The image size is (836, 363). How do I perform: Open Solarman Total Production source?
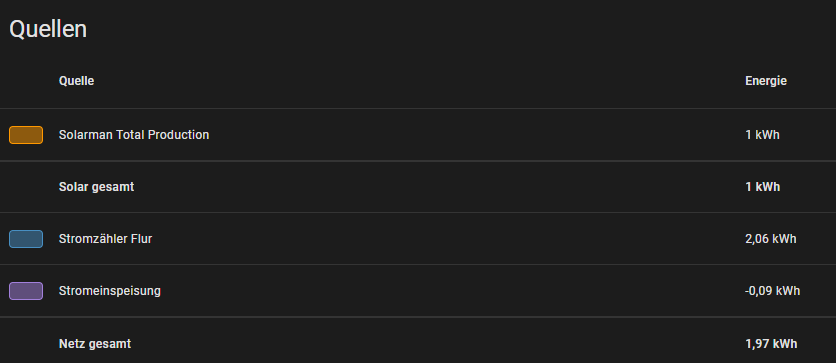[x=134, y=135]
